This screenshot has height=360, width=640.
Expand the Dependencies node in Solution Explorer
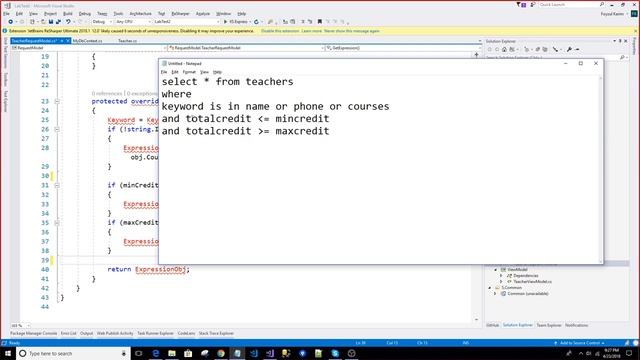pyautogui.click(x=501, y=276)
